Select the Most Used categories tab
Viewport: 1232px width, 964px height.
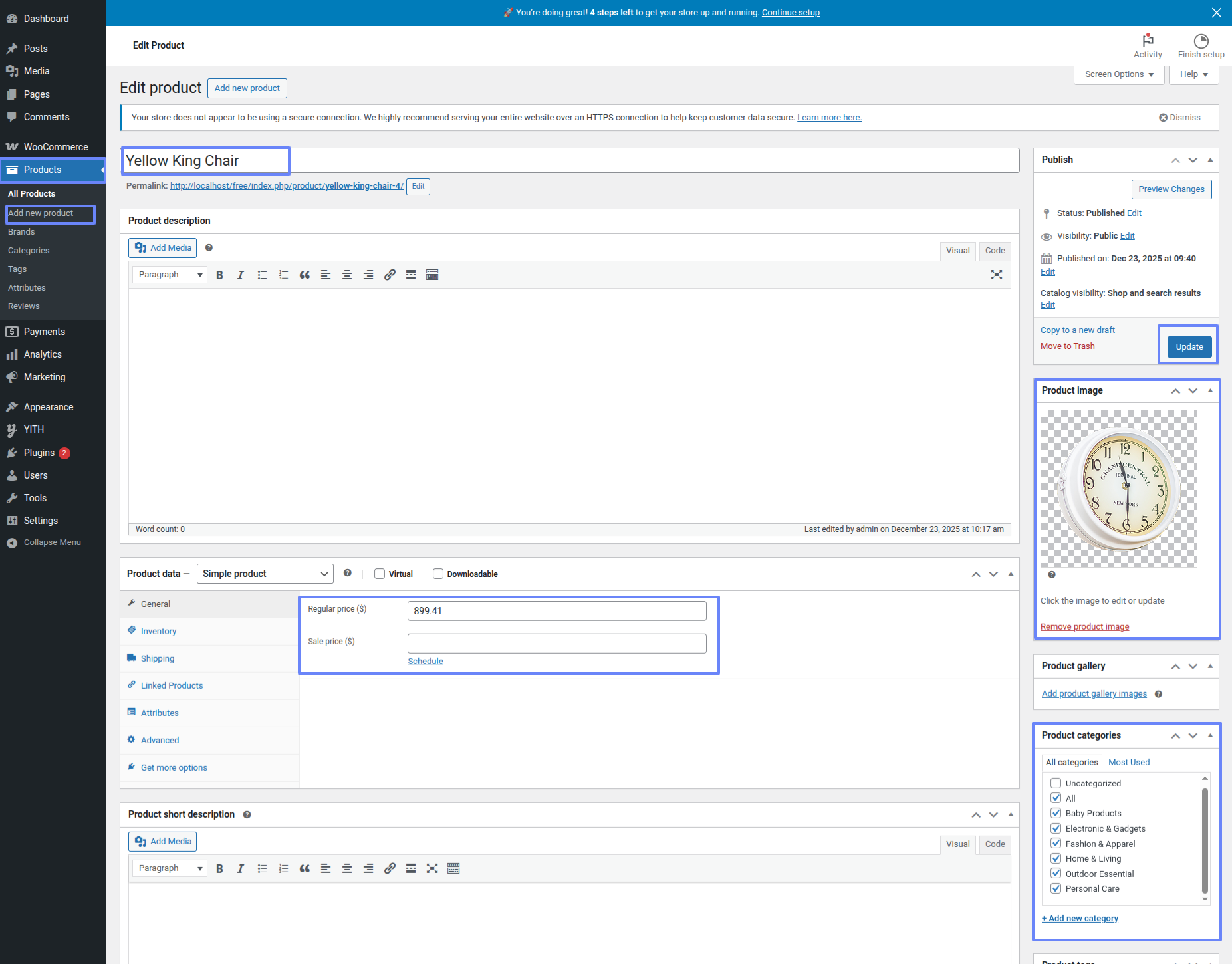pos(1128,763)
